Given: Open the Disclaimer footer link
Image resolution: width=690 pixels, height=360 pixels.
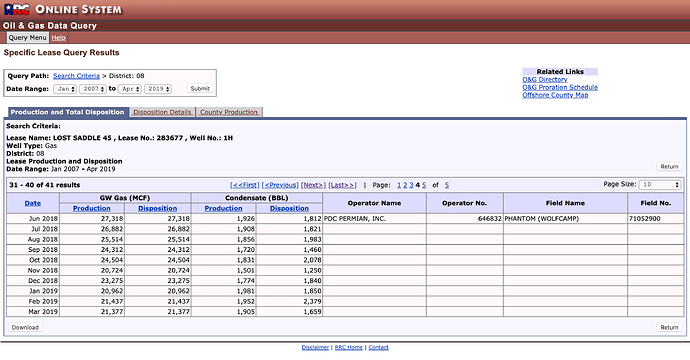Looking at the screenshot, I should [x=315, y=347].
